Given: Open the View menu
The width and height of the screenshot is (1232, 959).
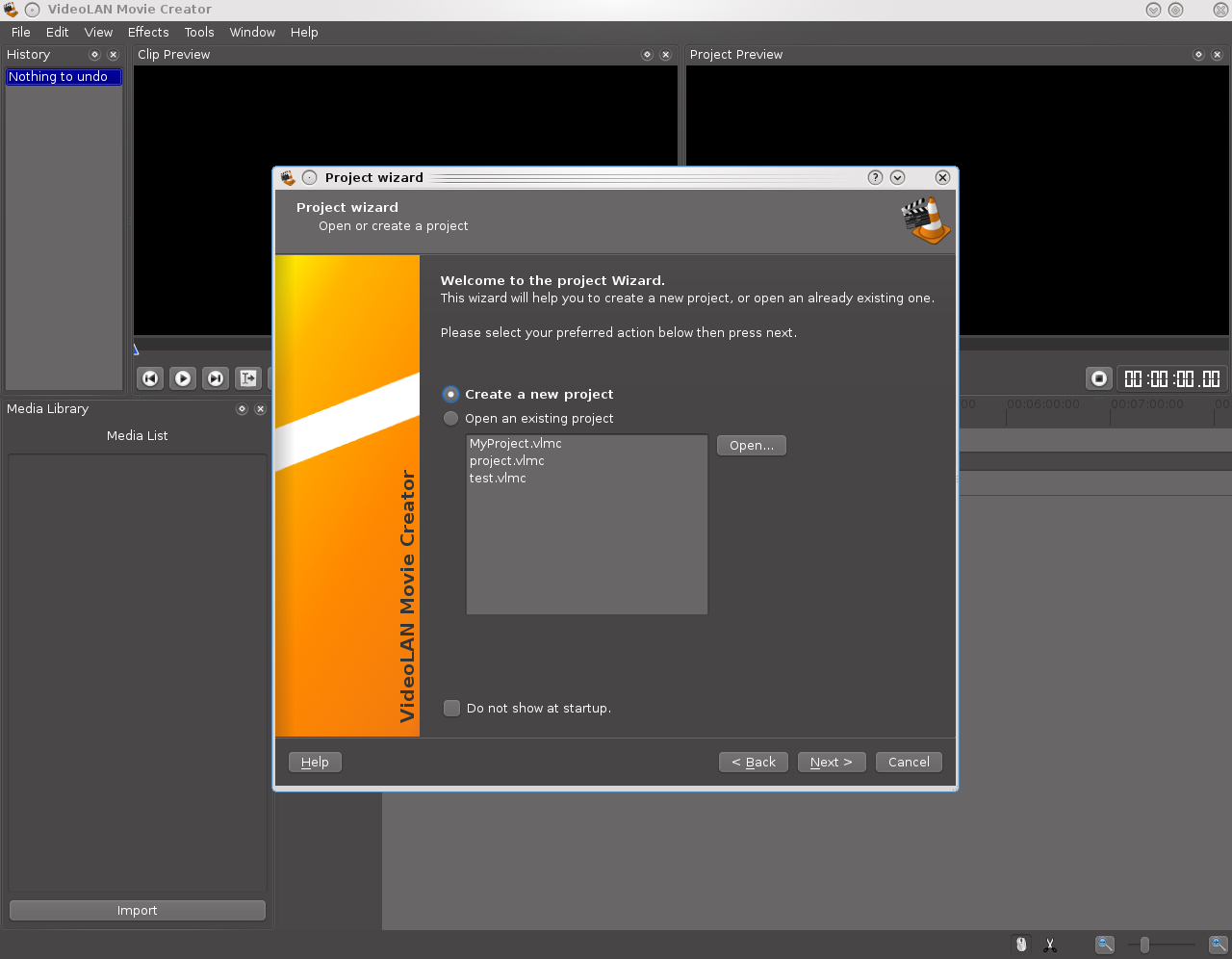Looking at the screenshot, I should pos(98,32).
